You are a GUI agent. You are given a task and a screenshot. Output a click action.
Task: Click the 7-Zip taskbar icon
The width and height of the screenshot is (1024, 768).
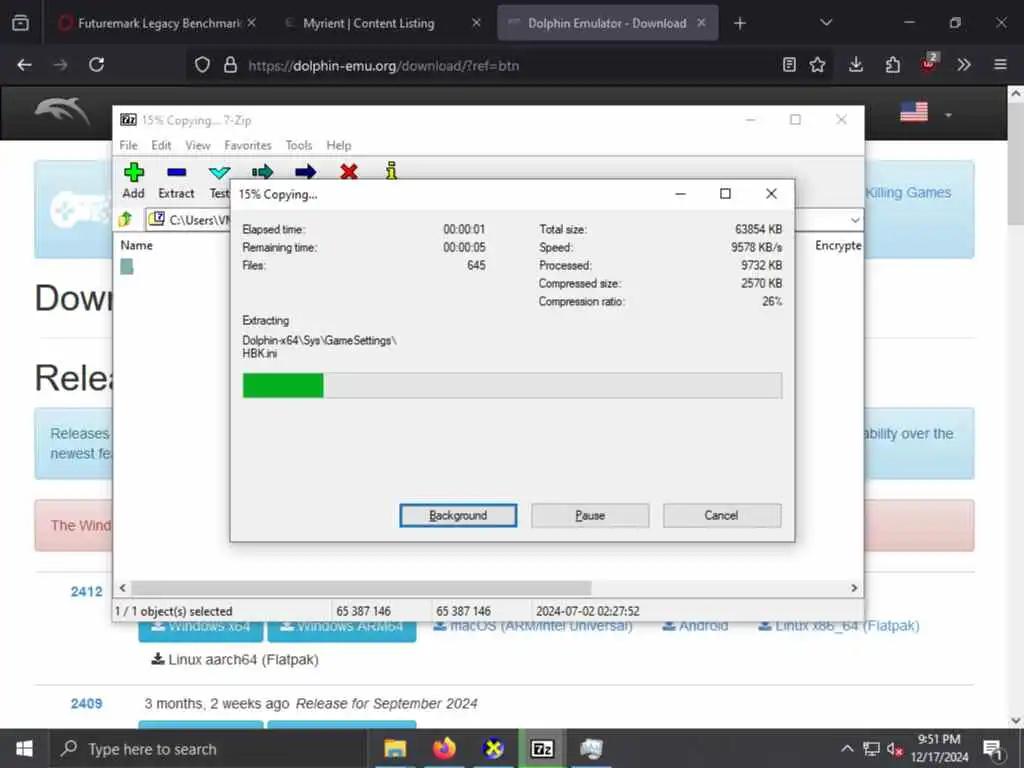click(542, 748)
